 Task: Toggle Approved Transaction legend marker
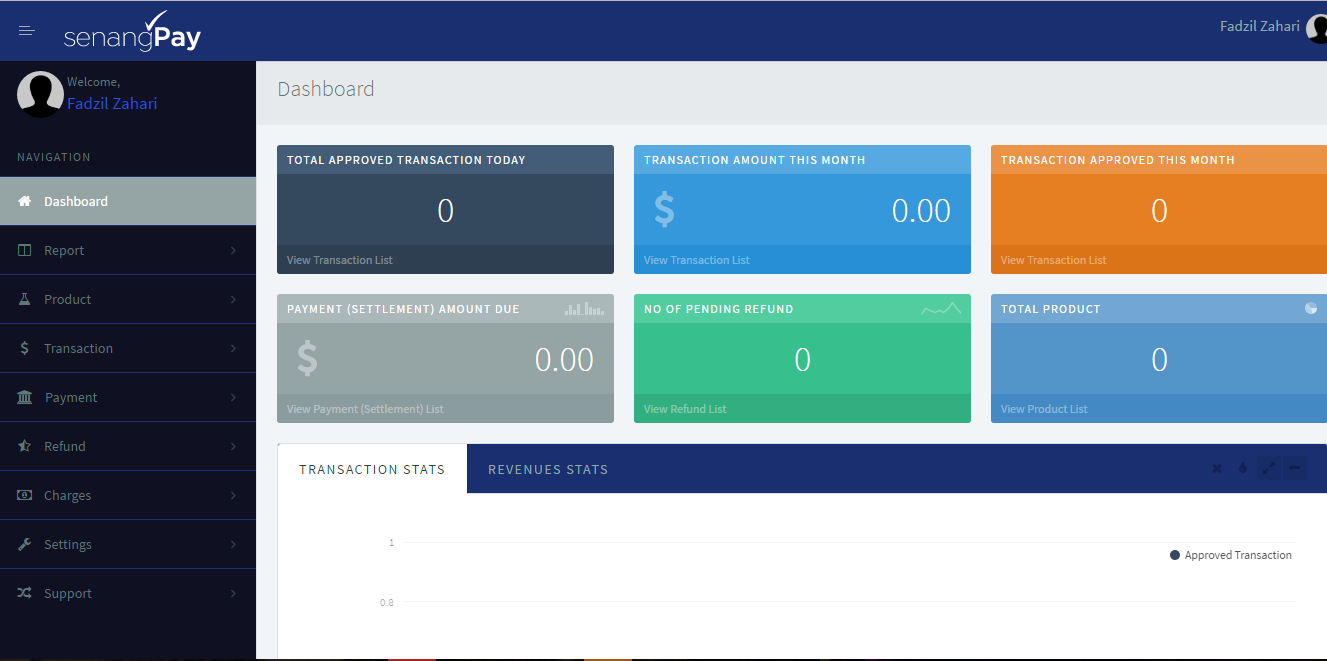(1175, 555)
